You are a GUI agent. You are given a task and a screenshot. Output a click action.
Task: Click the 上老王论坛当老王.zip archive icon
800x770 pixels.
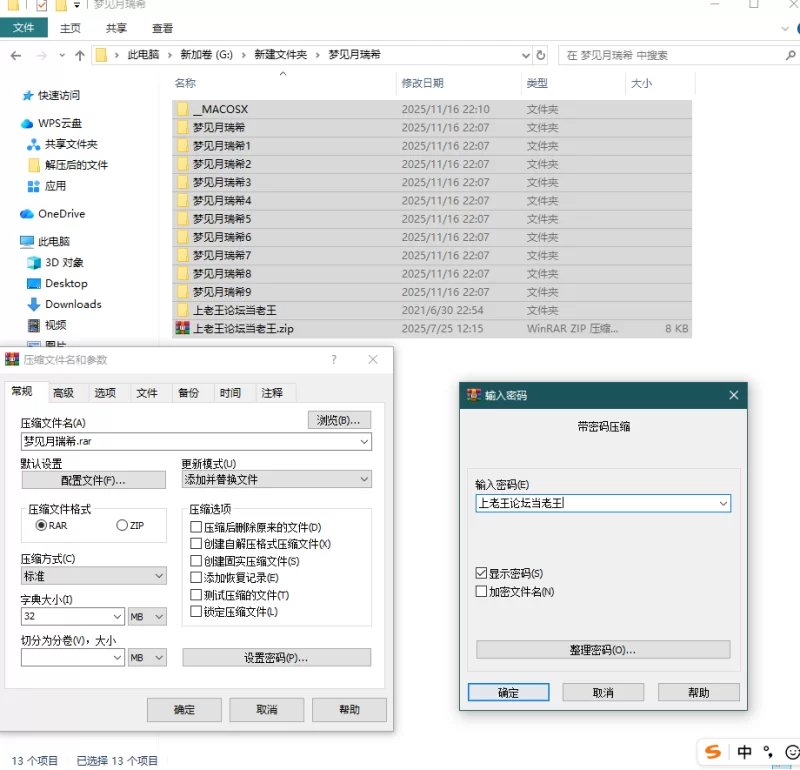[182, 328]
